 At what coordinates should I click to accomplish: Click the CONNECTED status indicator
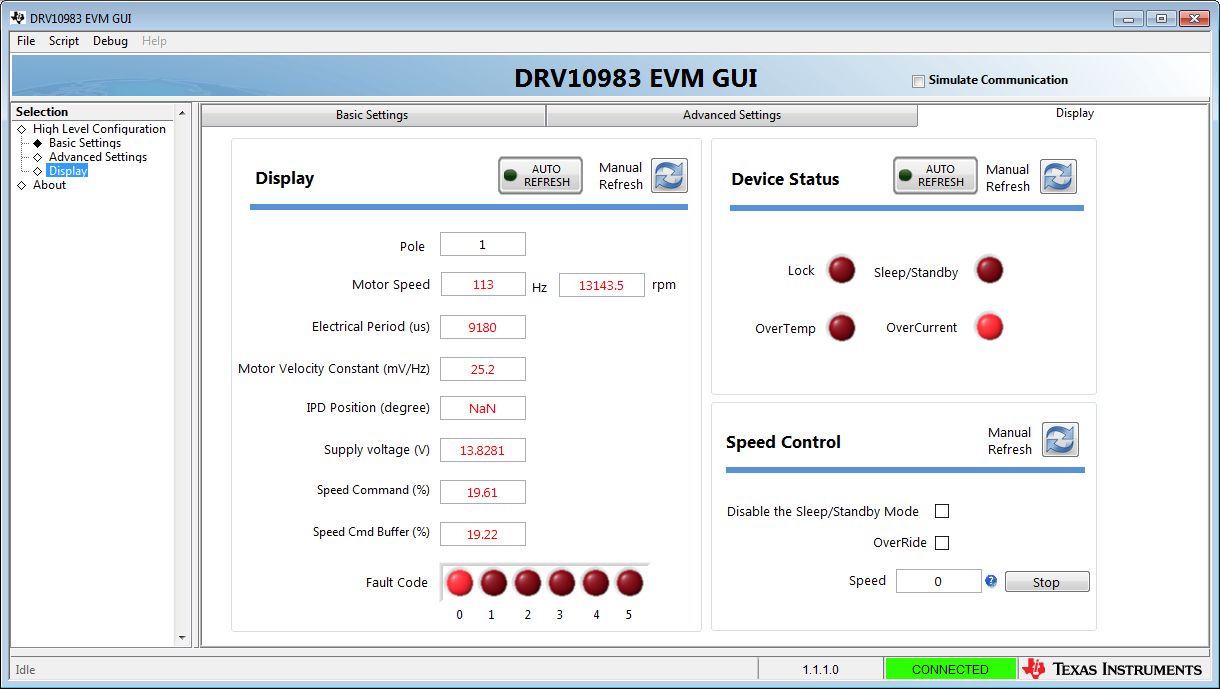[x=950, y=669]
